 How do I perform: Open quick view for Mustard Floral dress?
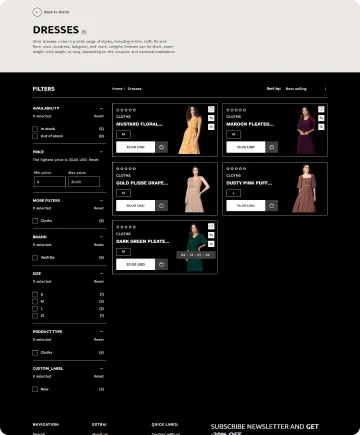211,127
